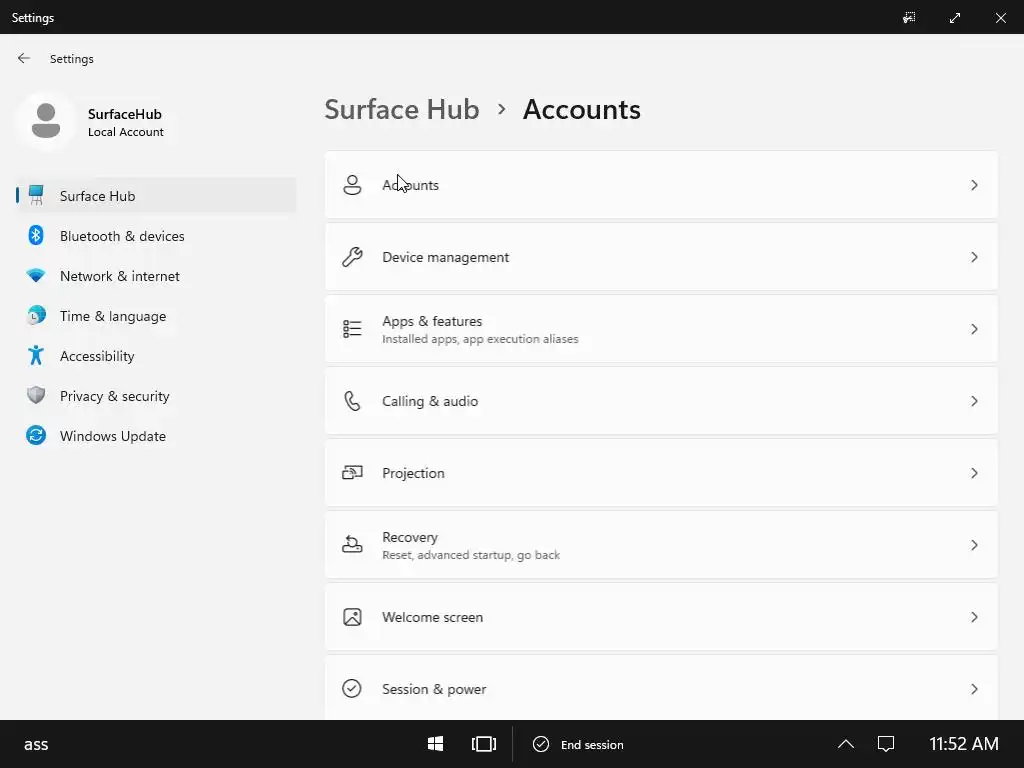
Task: Open Accessibility settings page
Action: tap(157, 355)
